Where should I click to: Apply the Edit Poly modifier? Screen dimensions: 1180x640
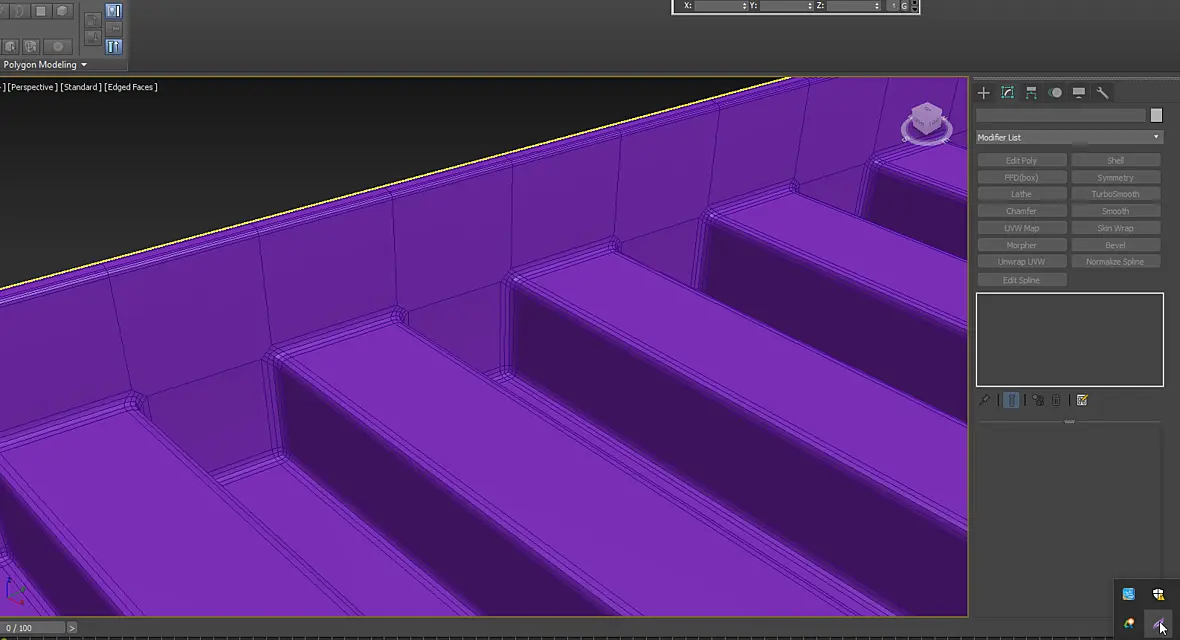point(1021,160)
